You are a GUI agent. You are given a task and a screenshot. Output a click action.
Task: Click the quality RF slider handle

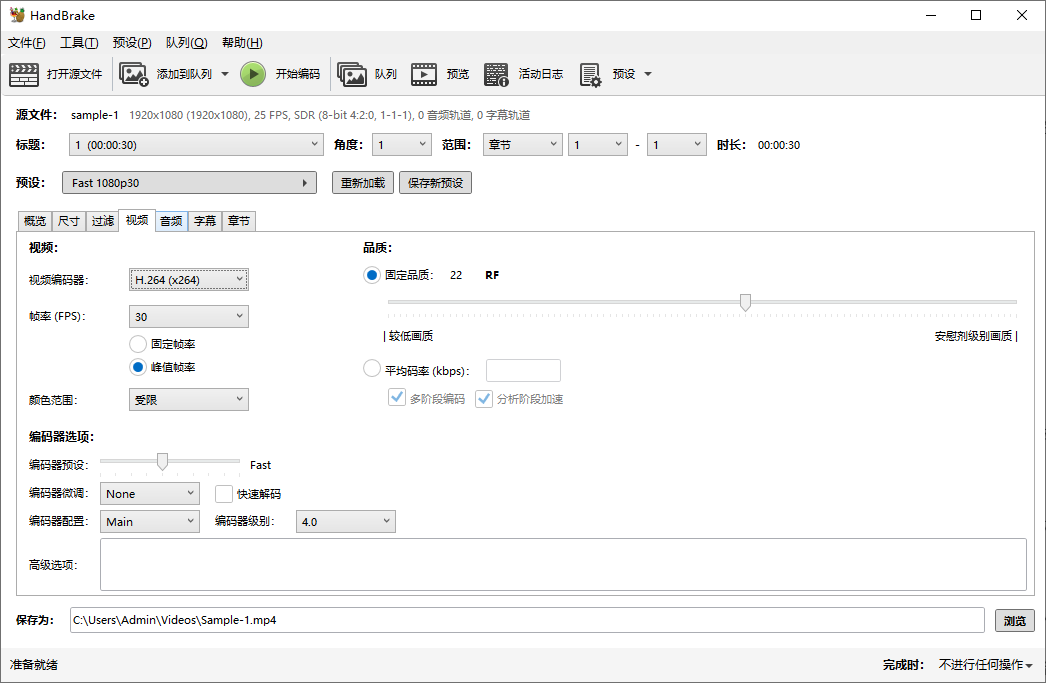pyautogui.click(x=745, y=302)
